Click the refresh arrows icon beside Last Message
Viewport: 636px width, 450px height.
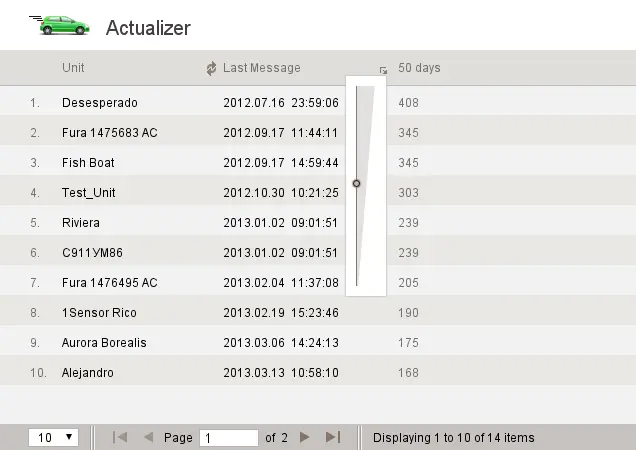click(x=211, y=68)
